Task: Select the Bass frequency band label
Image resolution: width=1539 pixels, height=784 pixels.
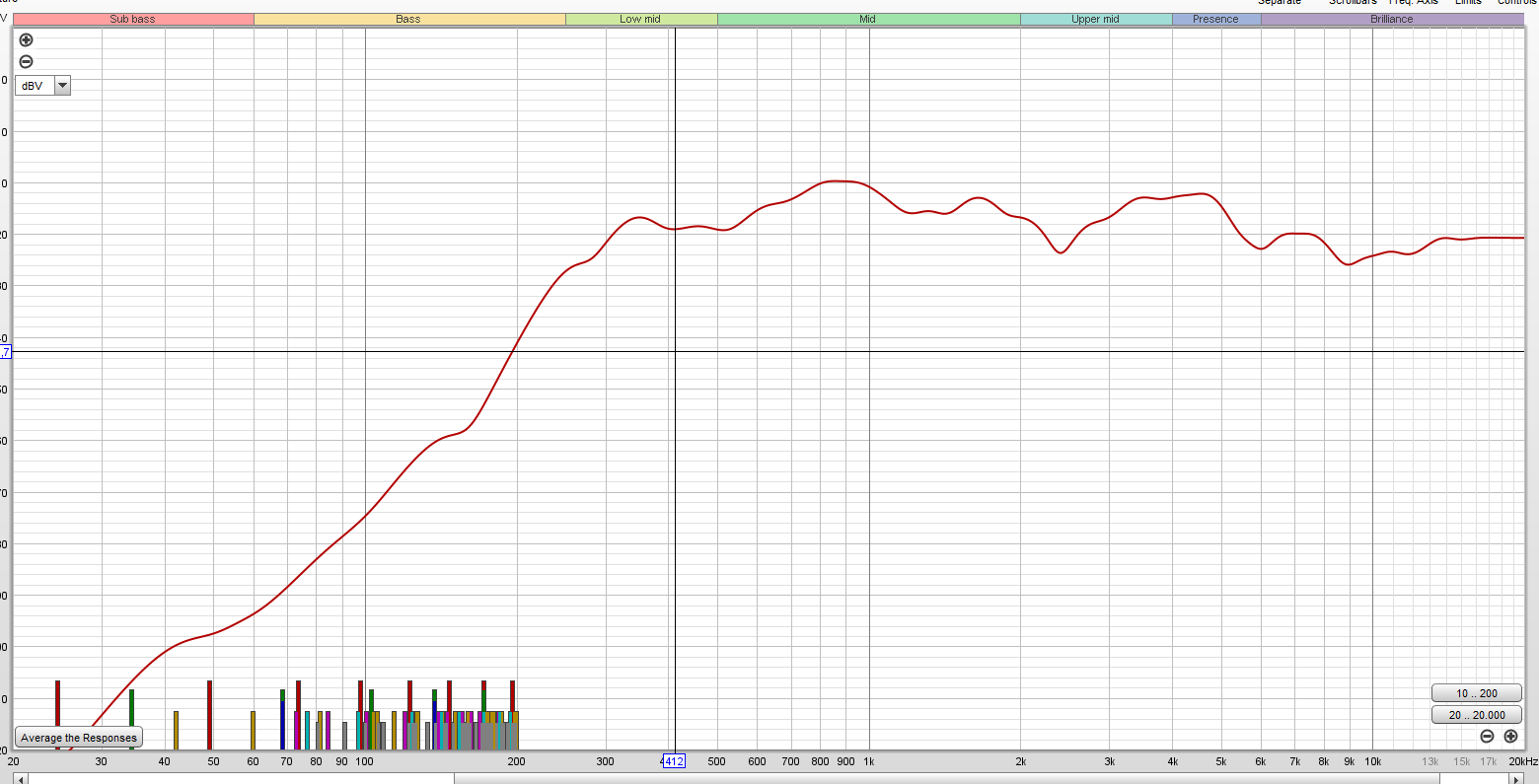Action: tap(408, 19)
